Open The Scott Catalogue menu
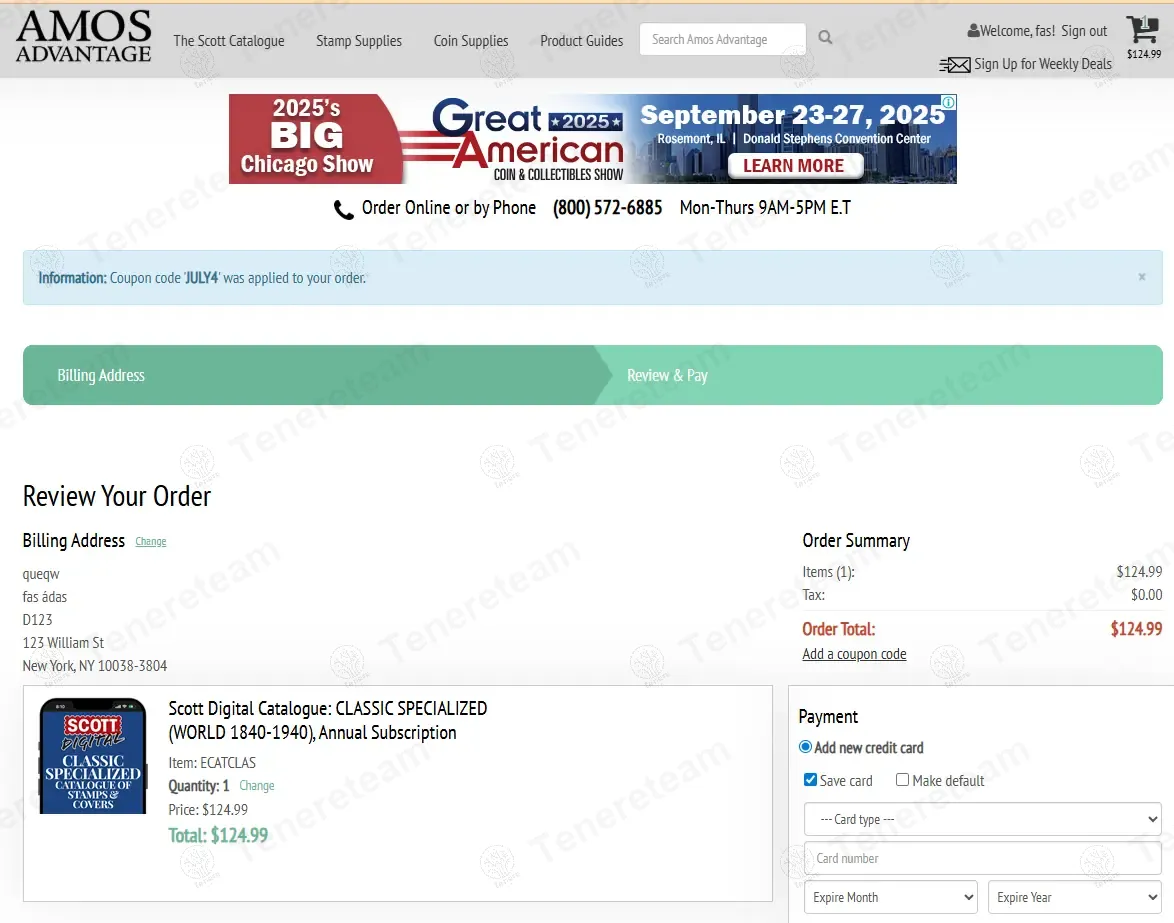This screenshot has height=923, width=1174. (x=229, y=41)
